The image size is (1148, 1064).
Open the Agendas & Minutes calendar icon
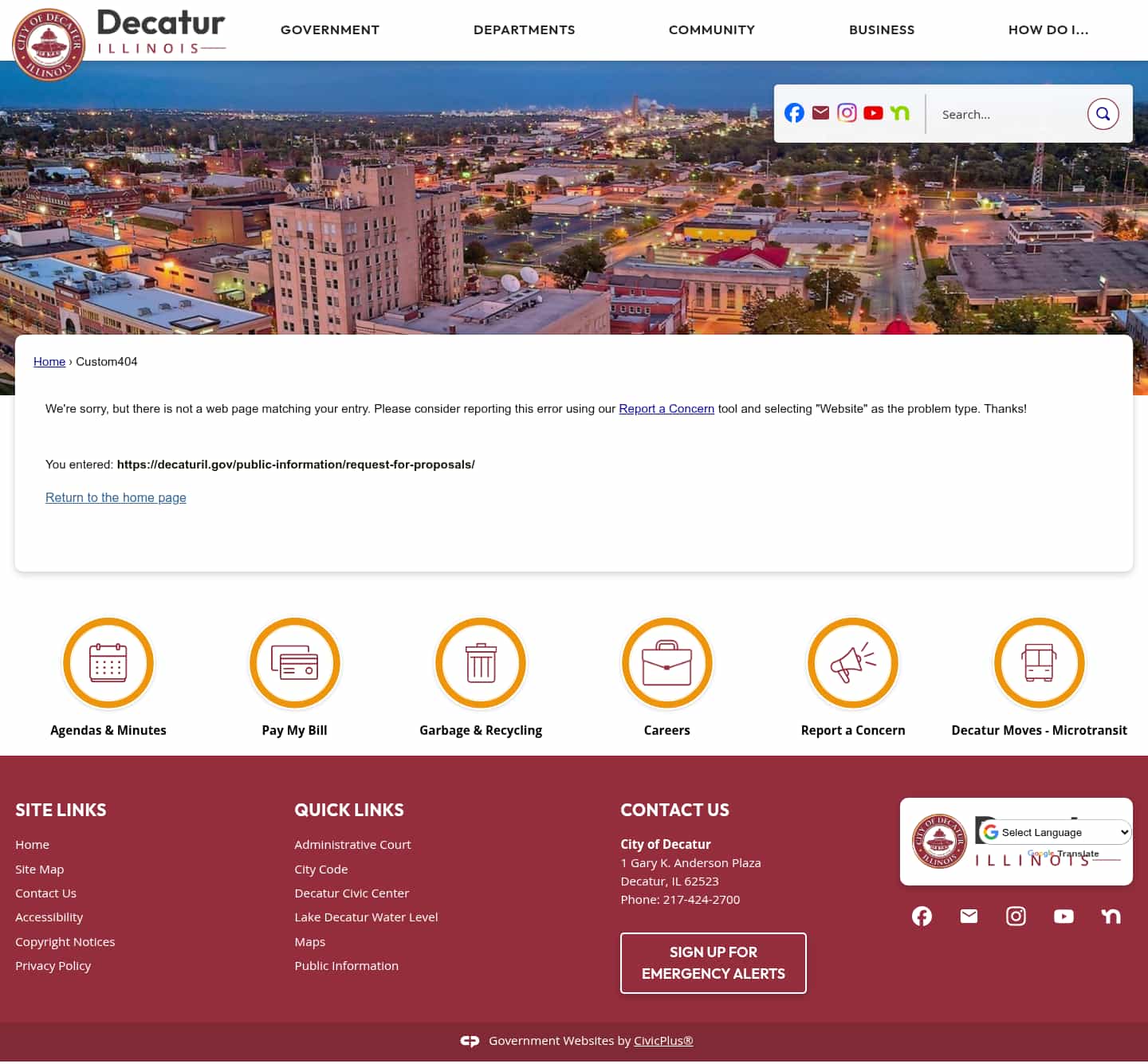click(x=108, y=663)
